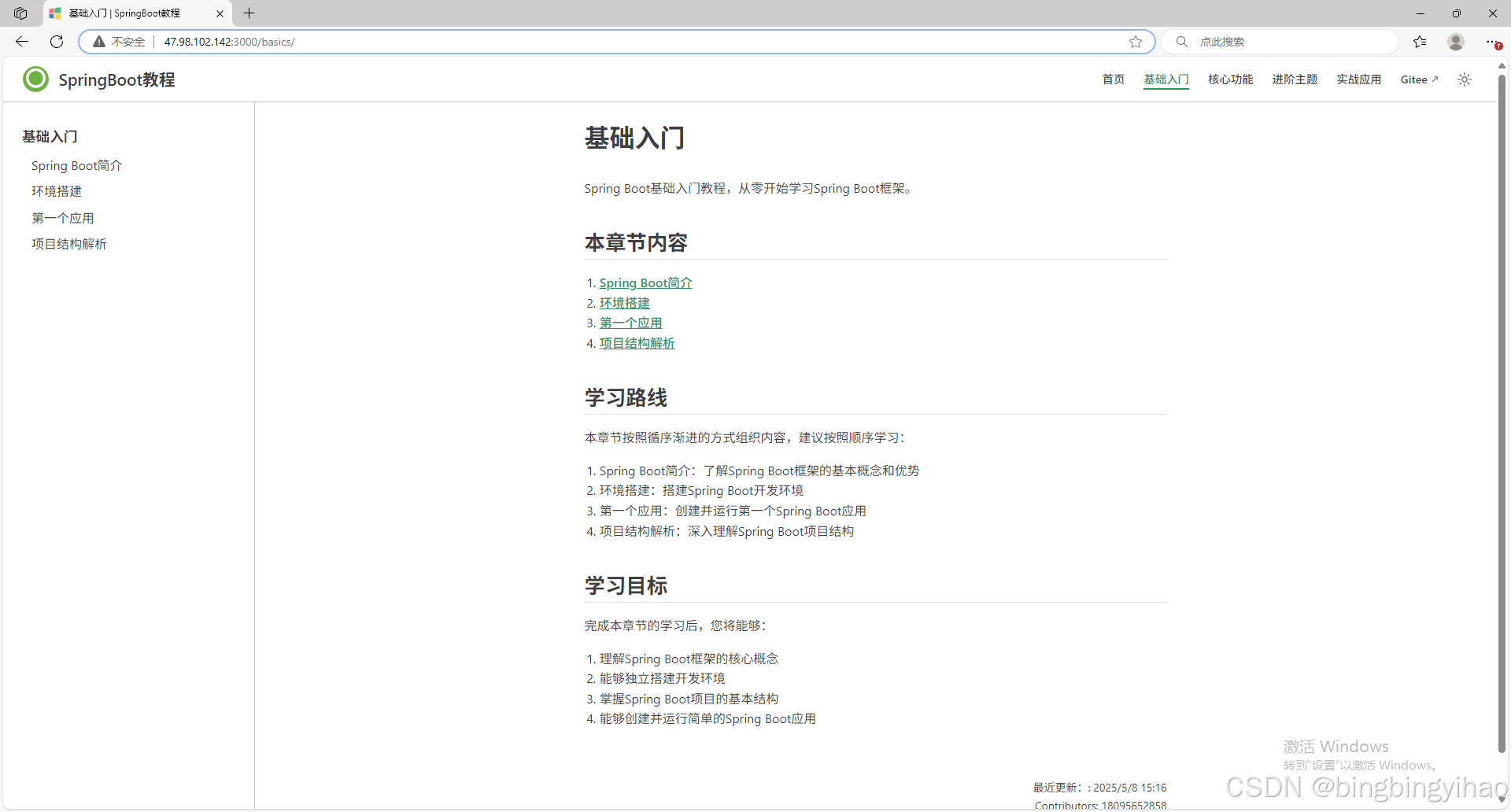Click the main page title 基础入门

coord(634,138)
